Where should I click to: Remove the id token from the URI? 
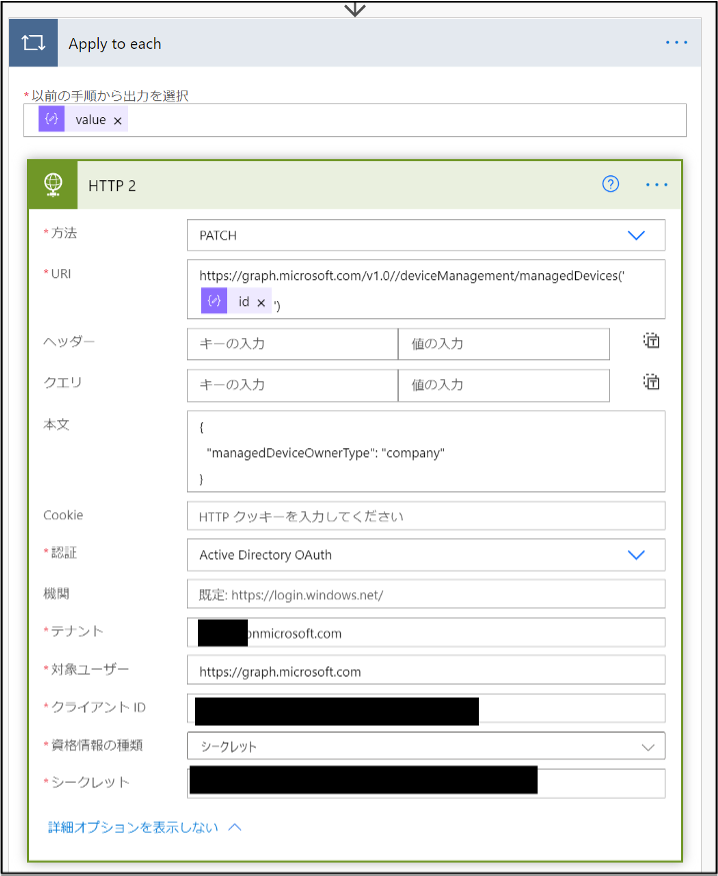(x=261, y=303)
